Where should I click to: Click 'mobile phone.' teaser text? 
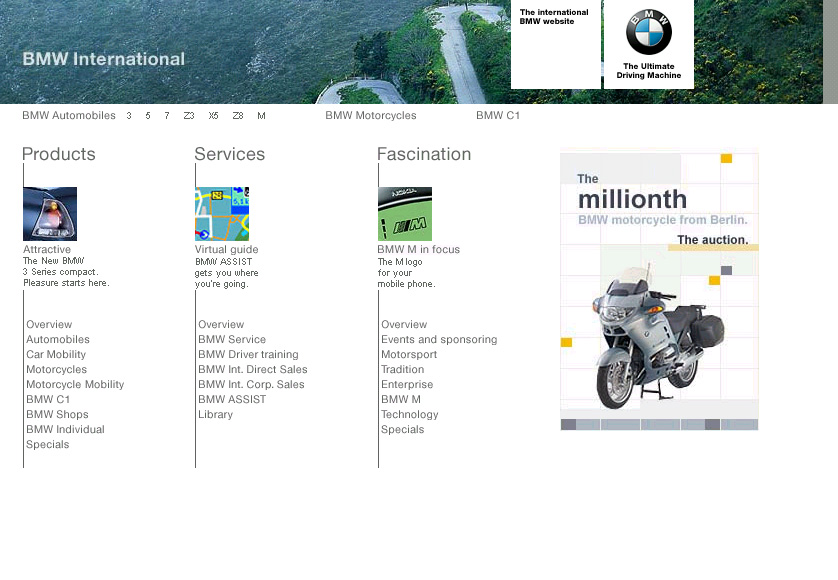(x=406, y=284)
